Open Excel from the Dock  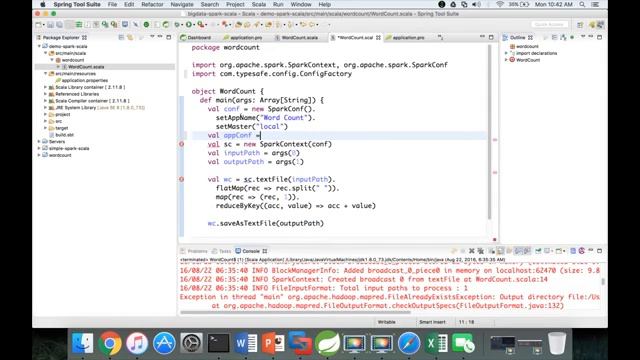(x=436, y=343)
